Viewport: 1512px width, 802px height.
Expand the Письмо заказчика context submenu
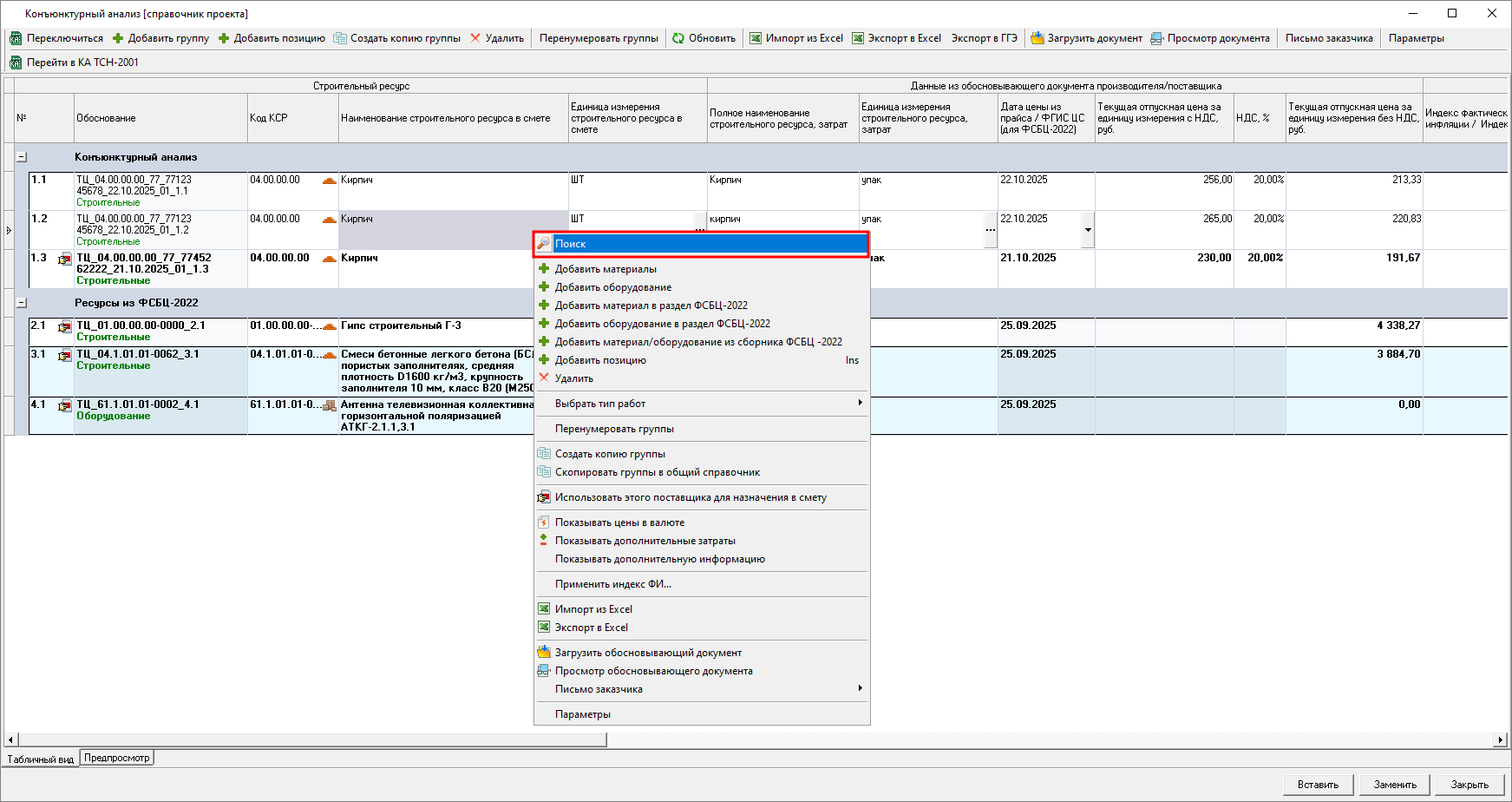tap(701, 689)
